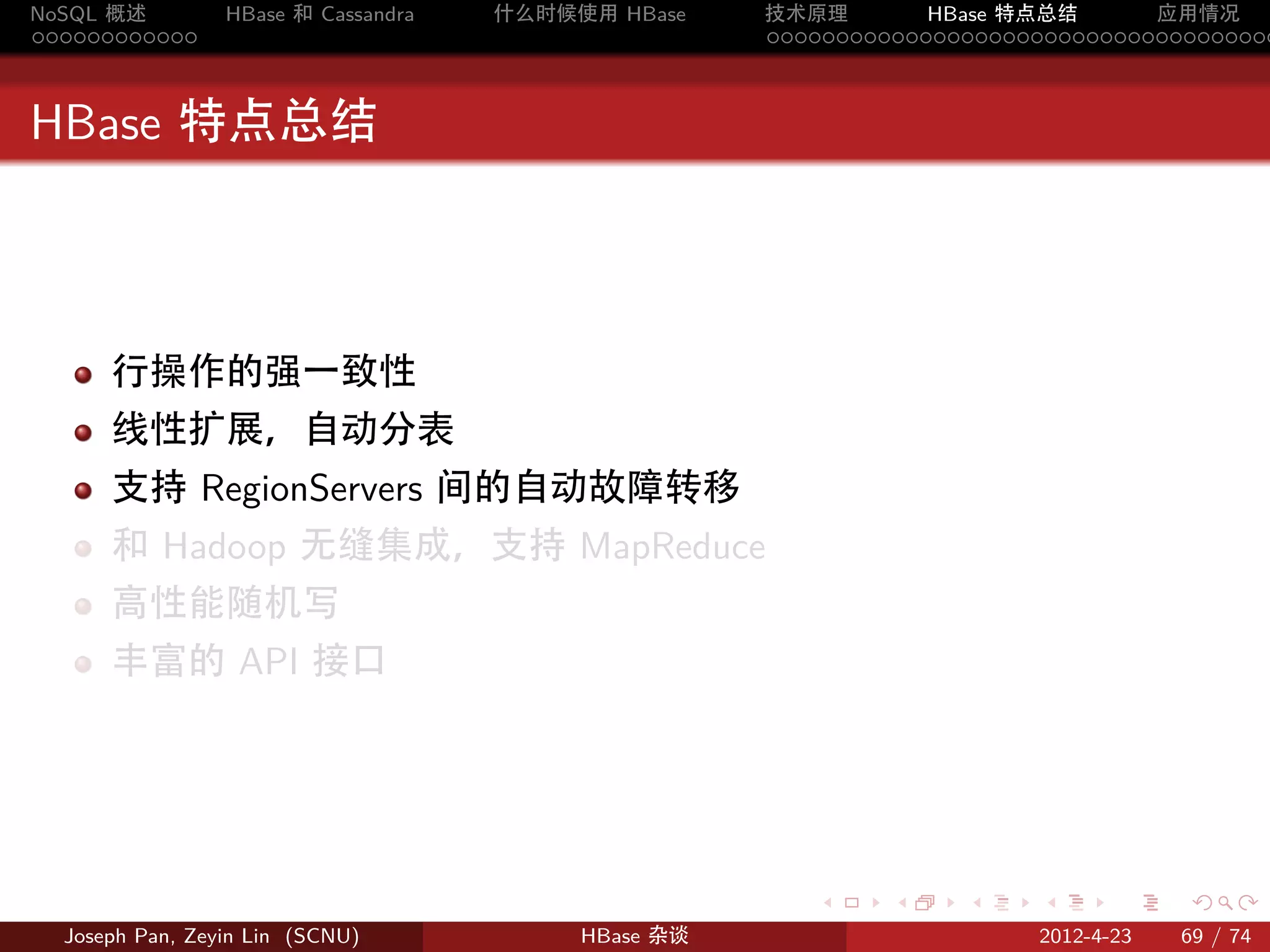Click bullet about RegionServers 自动故障转移

point(427,487)
